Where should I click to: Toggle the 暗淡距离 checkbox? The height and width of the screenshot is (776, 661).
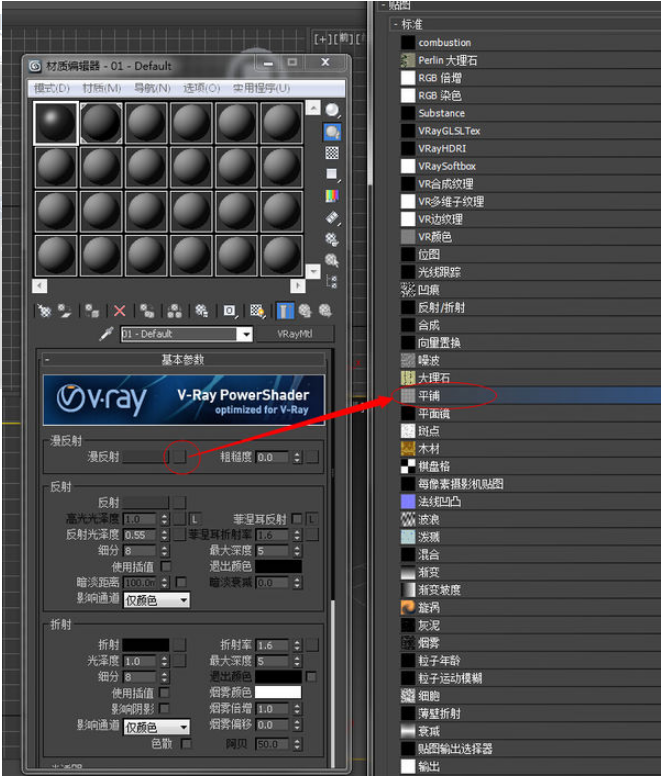pos(181,582)
